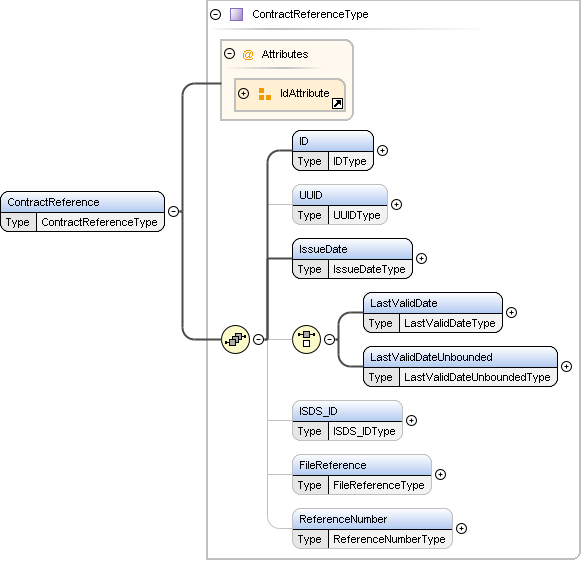
Task: Click the ContractReferenceType title text
Action: coord(310,14)
